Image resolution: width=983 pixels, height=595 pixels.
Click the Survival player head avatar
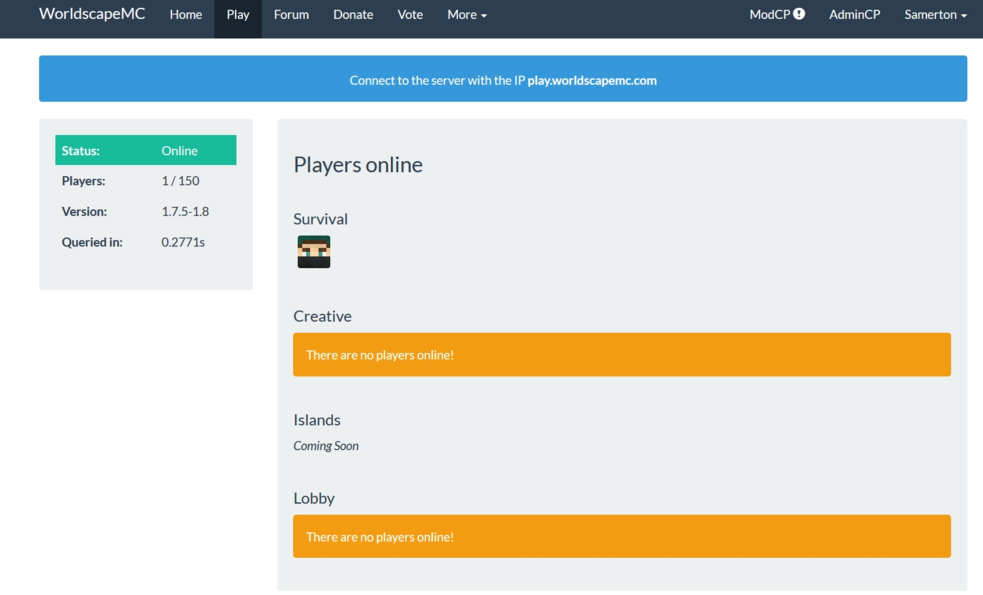(313, 251)
